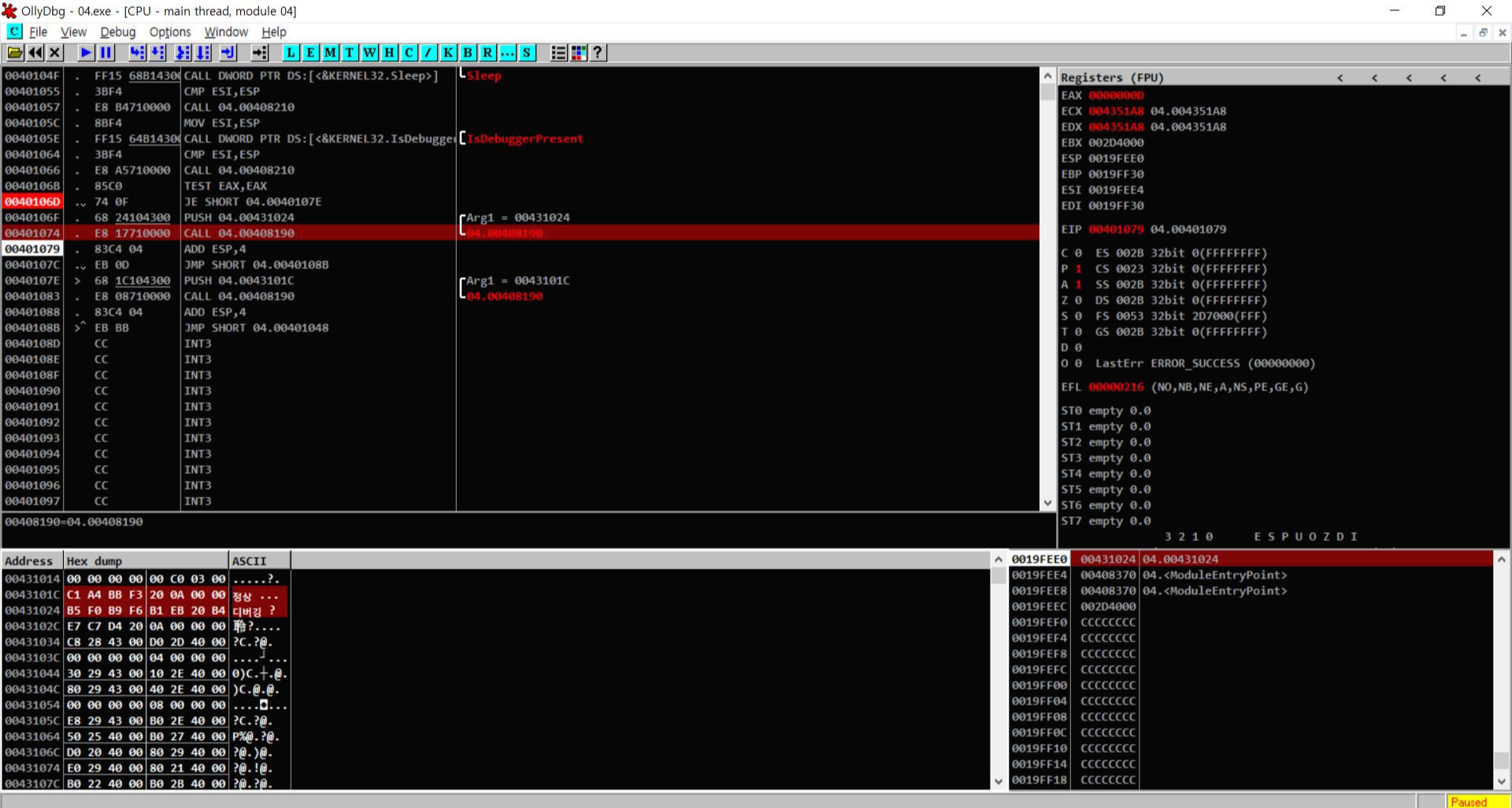The image size is (1512, 808).
Task: Select the CALL 04.00408190 line at 00401074
Action: point(520,233)
